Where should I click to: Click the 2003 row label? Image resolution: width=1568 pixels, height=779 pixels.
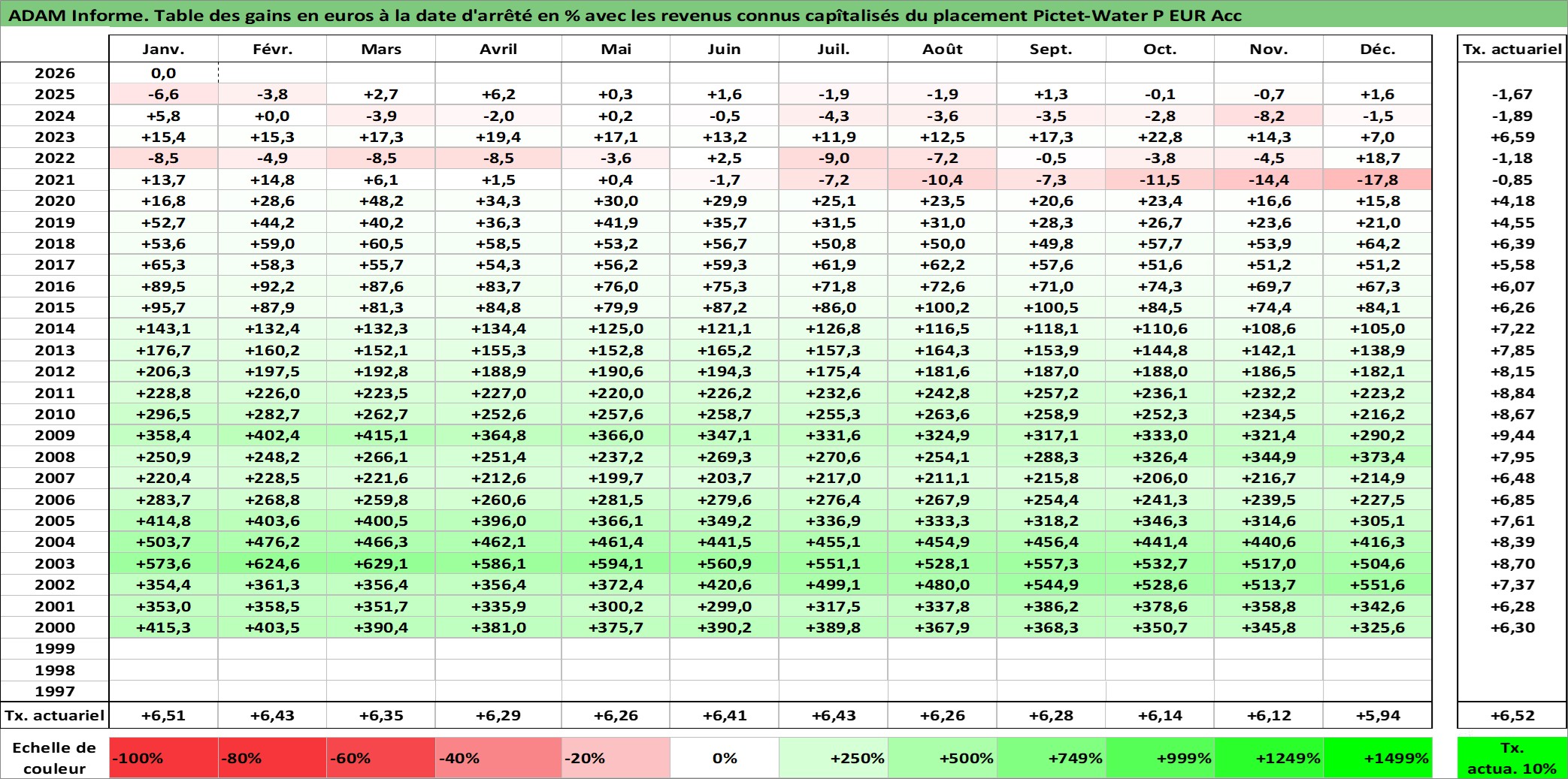point(55,563)
